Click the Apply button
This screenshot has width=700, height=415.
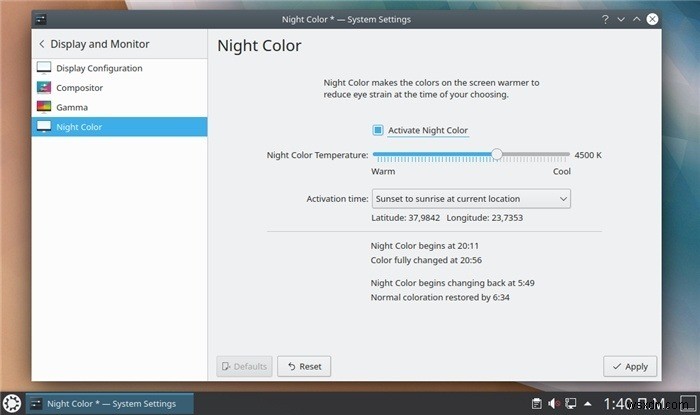[630, 366]
